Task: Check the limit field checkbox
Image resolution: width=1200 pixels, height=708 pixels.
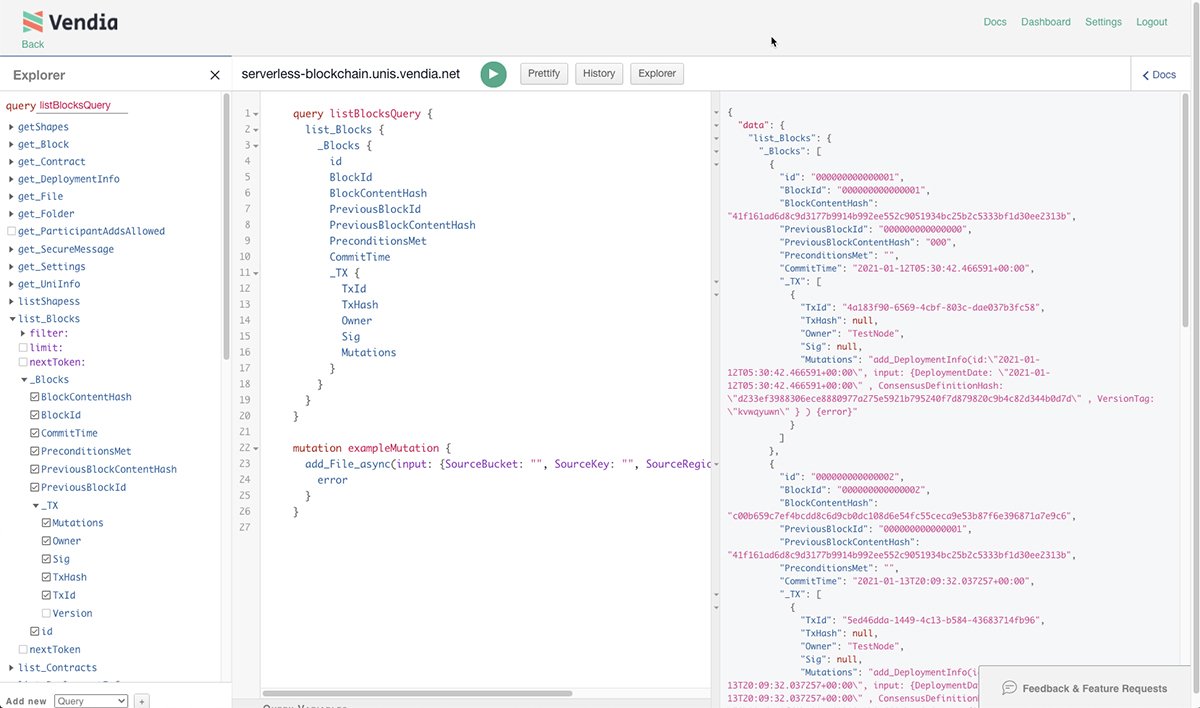Action: click(x=22, y=347)
